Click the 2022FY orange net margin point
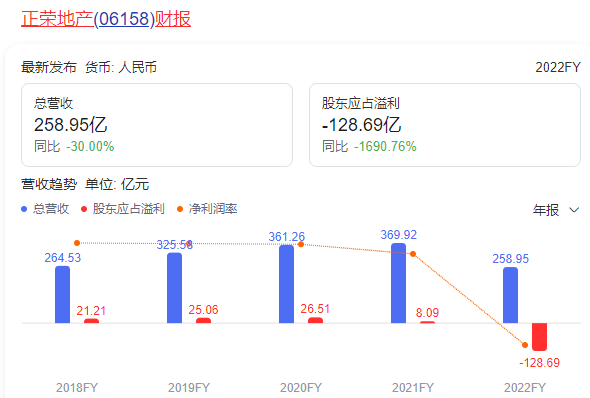 (x=525, y=345)
